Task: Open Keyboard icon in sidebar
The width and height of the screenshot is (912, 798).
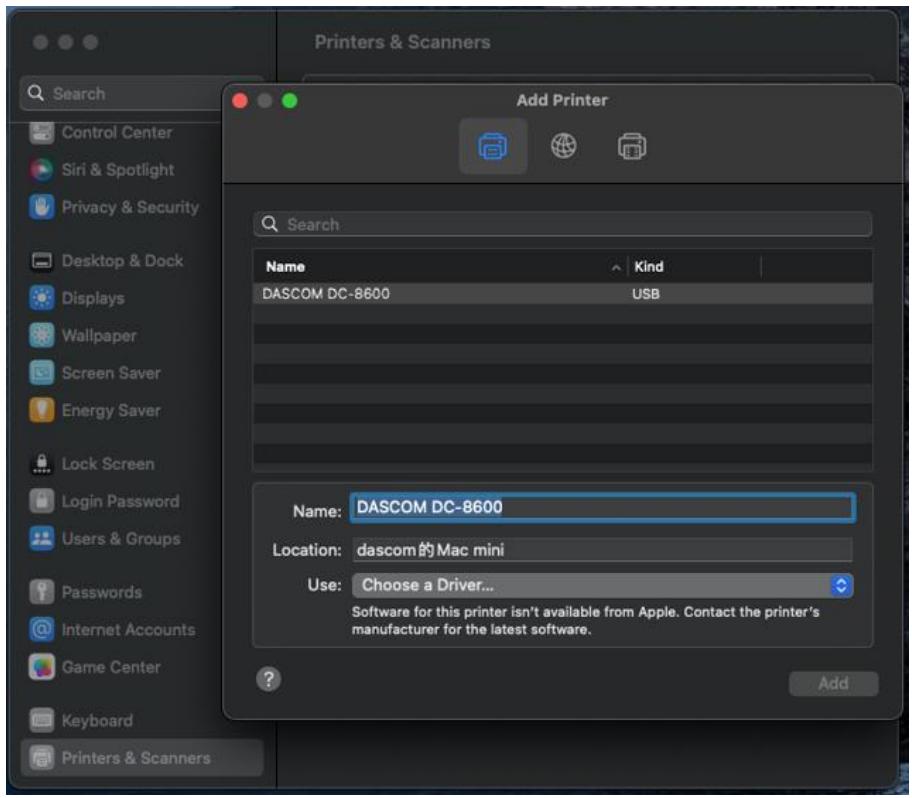Action: 41,721
